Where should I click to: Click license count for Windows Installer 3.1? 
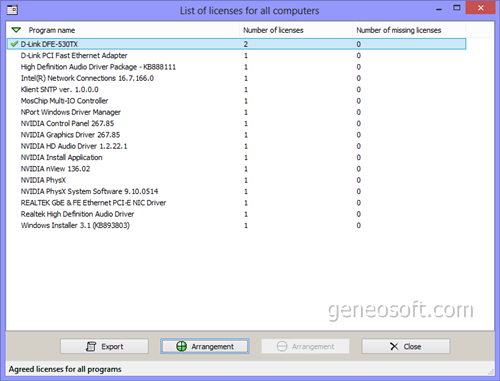pyautogui.click(x=246, y=225)
